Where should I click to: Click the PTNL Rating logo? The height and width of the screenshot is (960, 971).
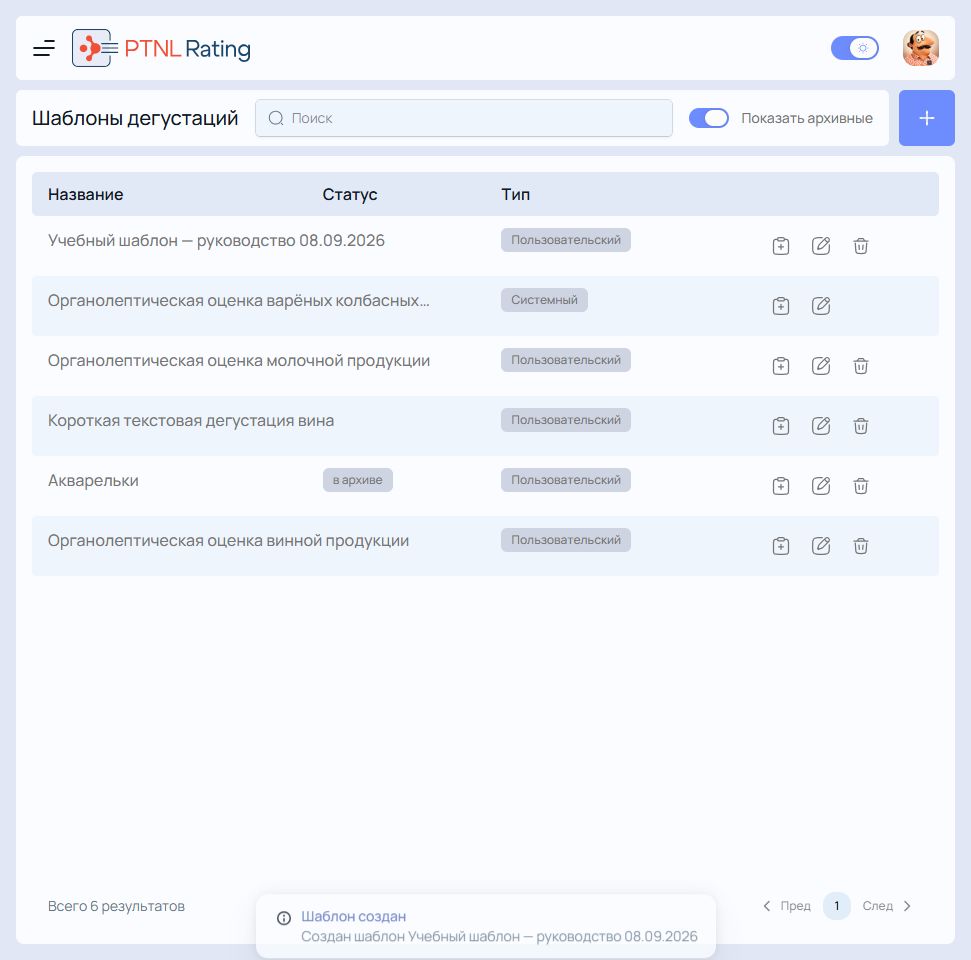pyautogui.click(x=161, y=48)
